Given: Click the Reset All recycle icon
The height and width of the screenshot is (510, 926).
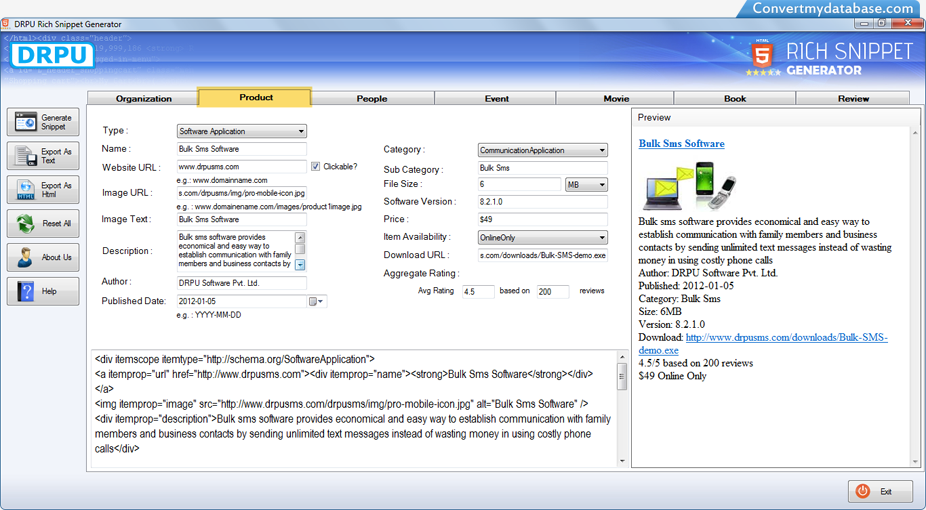Looking at the screenshot, I should click(25, 224).
